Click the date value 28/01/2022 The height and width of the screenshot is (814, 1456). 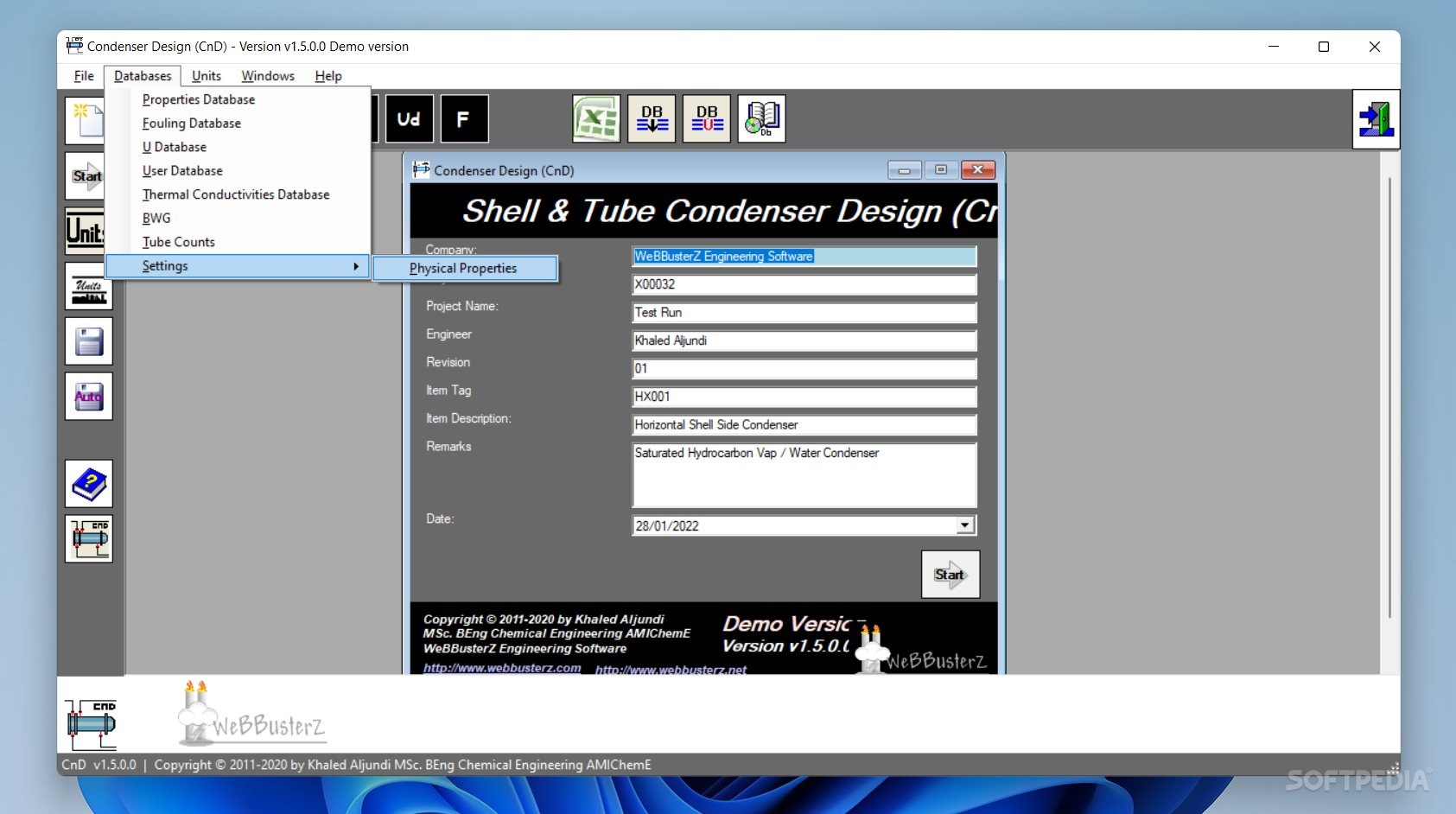pyautogui.click(x=666, y=525)
